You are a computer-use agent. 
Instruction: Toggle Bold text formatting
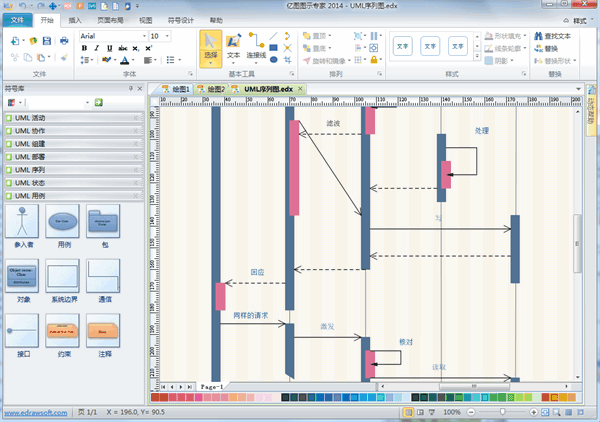[x=84, y=48]
